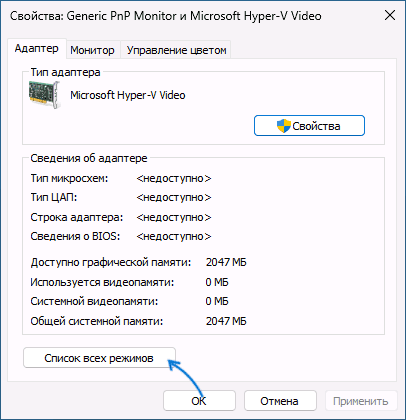Click the Строка адаптера value
The height and width of the screenshot is (420, 406).
pos(174,217)
